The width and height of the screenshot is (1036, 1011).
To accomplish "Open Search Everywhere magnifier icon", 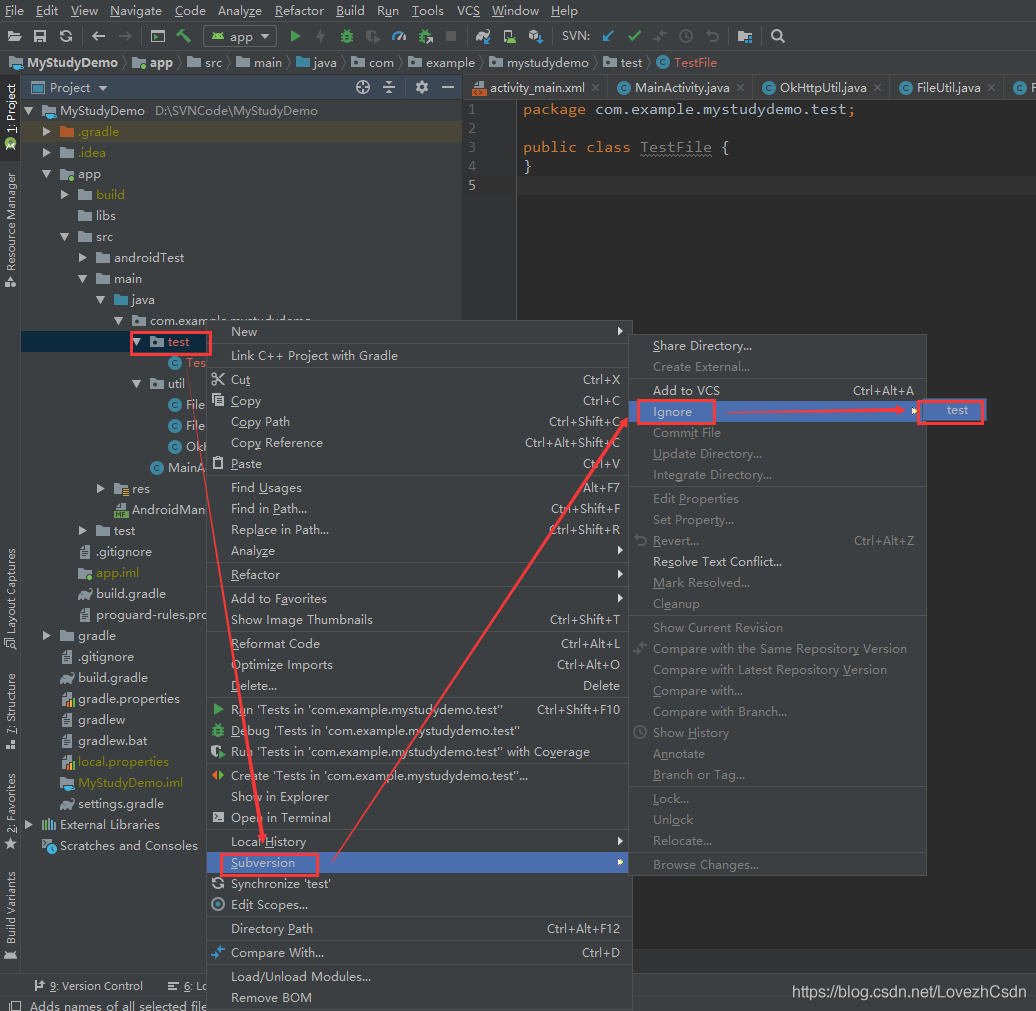I will 778,36.
